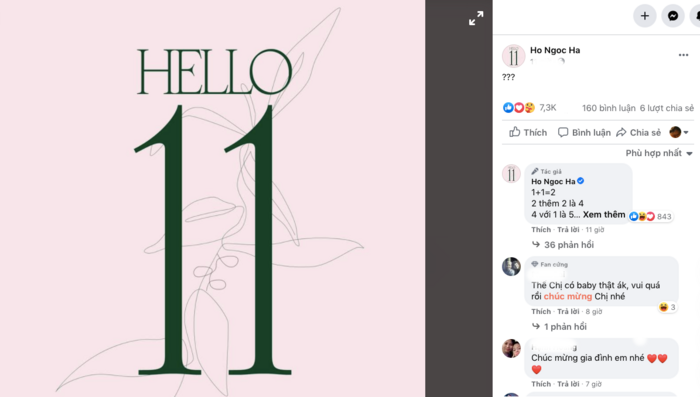
Task: Open the reaction emojis next to 7,3K
Action: click(x=519, y=108)
